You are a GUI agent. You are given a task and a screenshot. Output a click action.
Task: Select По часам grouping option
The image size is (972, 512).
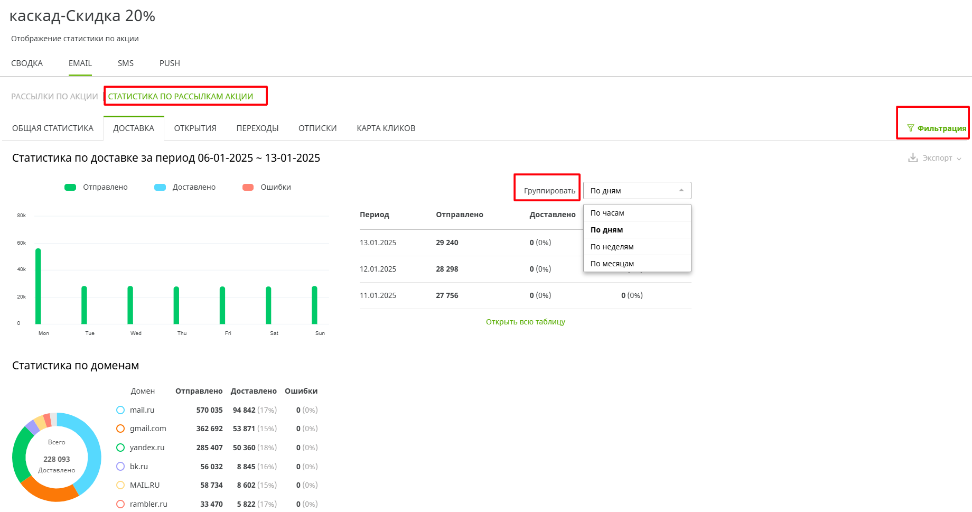click(608, 212)
